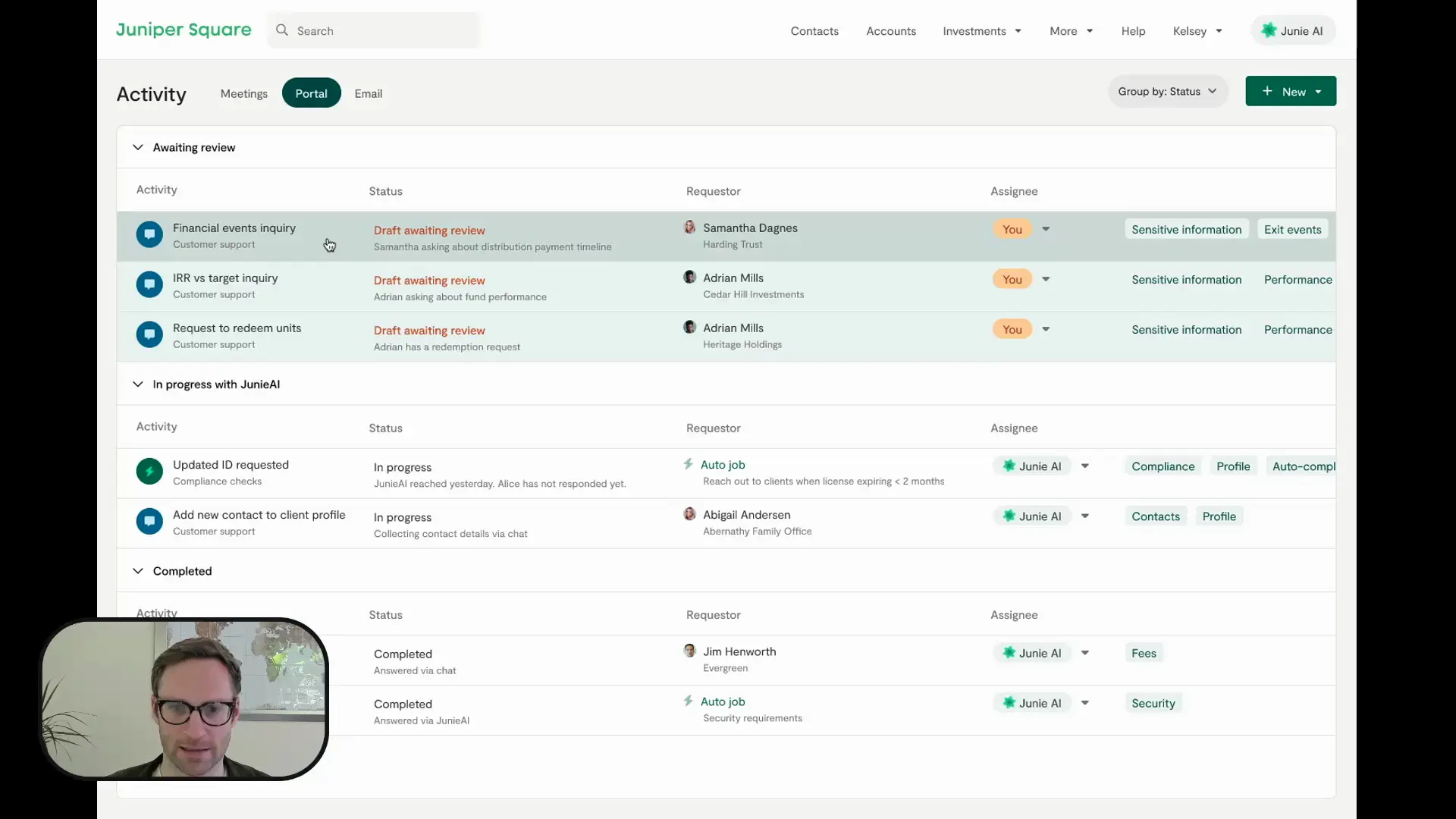Click lightning icon for Updated ID requested

[149, 471]
